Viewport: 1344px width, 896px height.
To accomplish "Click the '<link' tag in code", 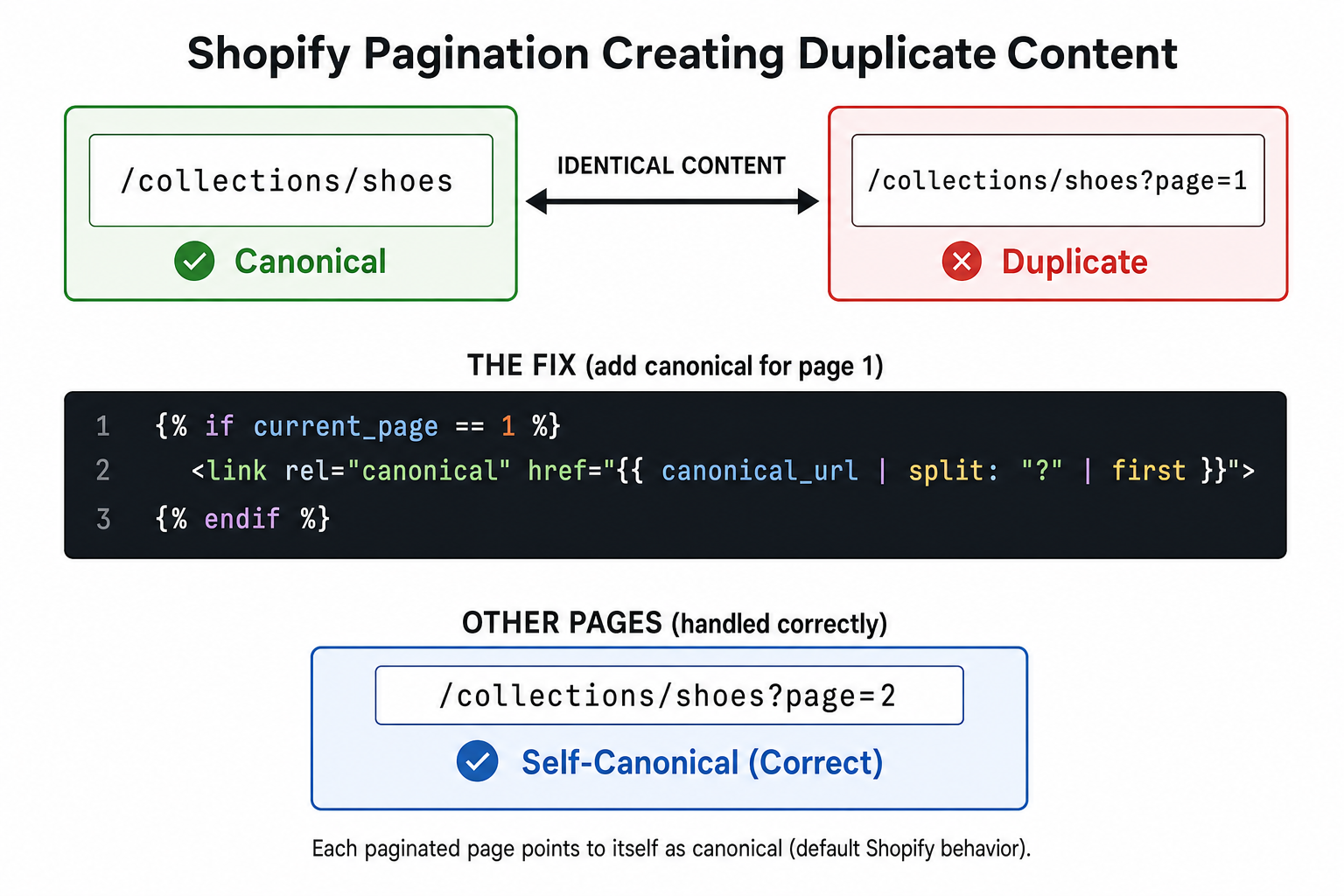I will [229, 471].
